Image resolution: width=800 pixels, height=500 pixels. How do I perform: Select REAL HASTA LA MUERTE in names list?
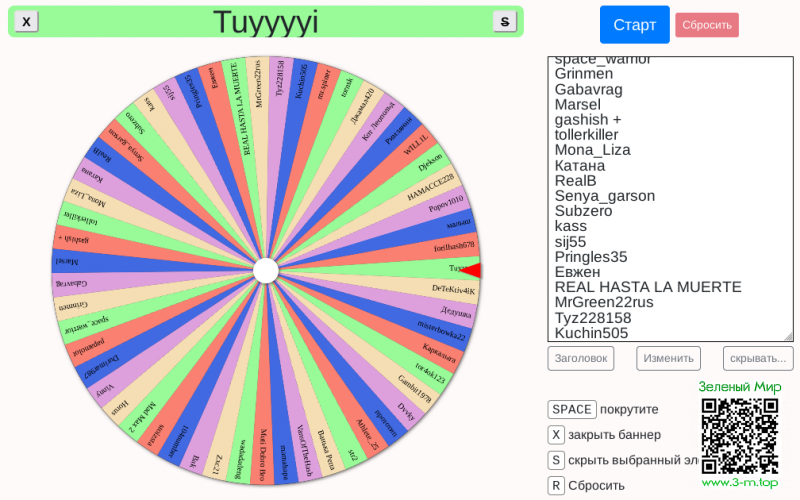tap(647, 287)
